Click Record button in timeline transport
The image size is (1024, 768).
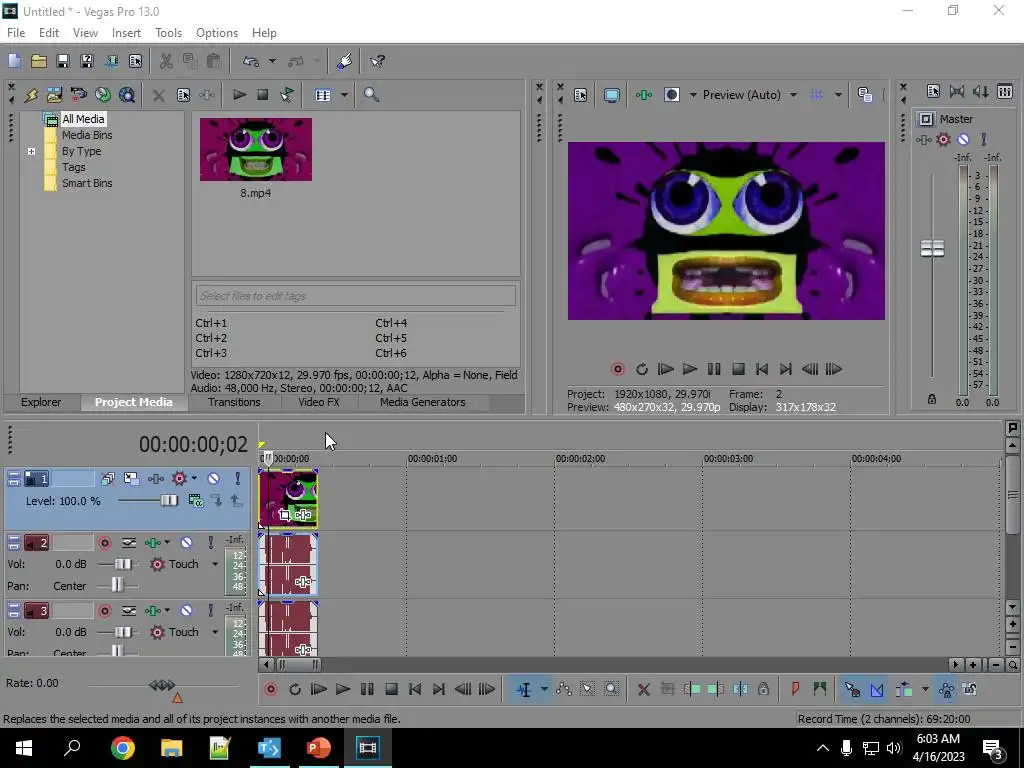pyautogui.click(x=270, y=689)
